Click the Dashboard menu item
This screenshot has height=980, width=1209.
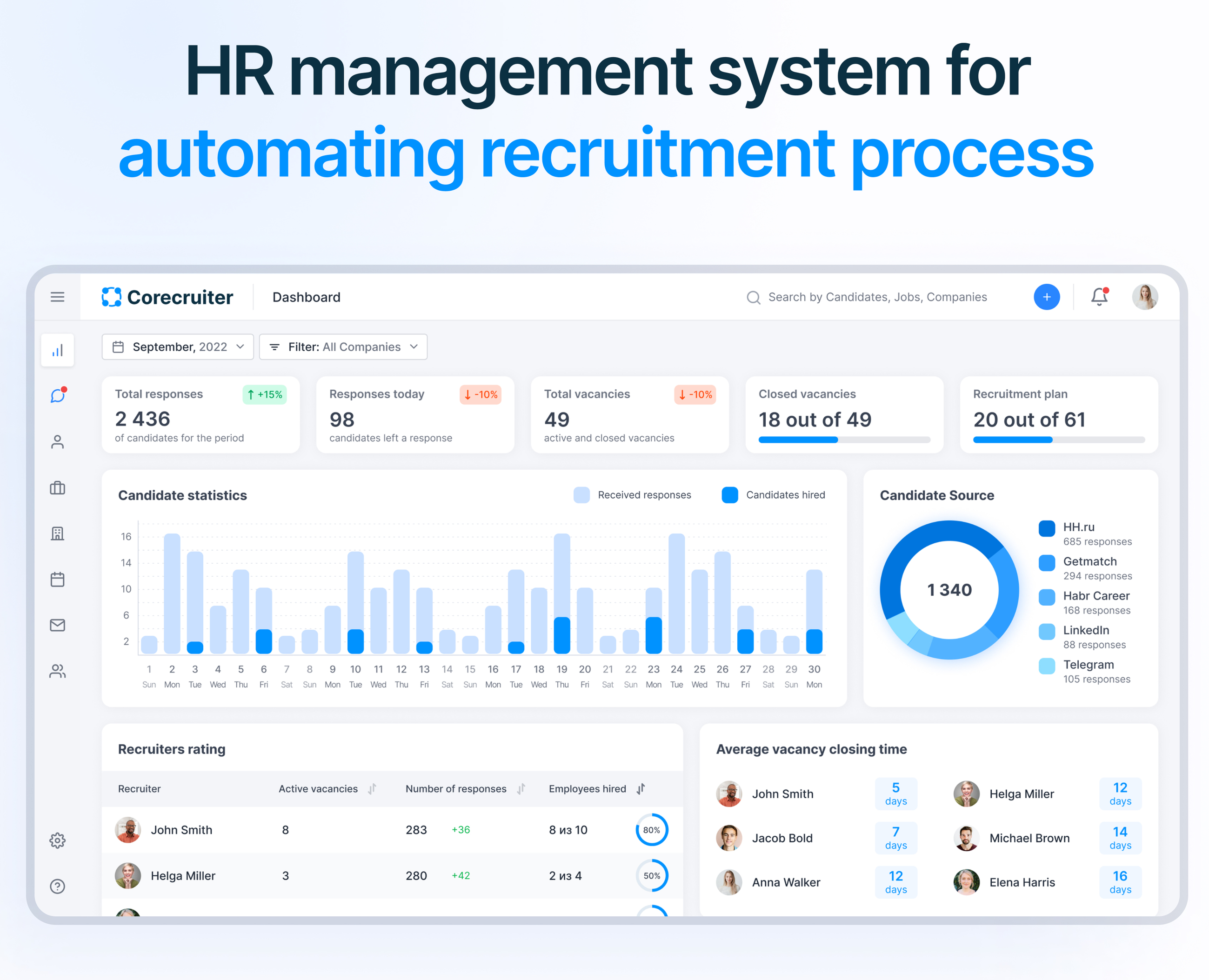(x=306, y=297)
